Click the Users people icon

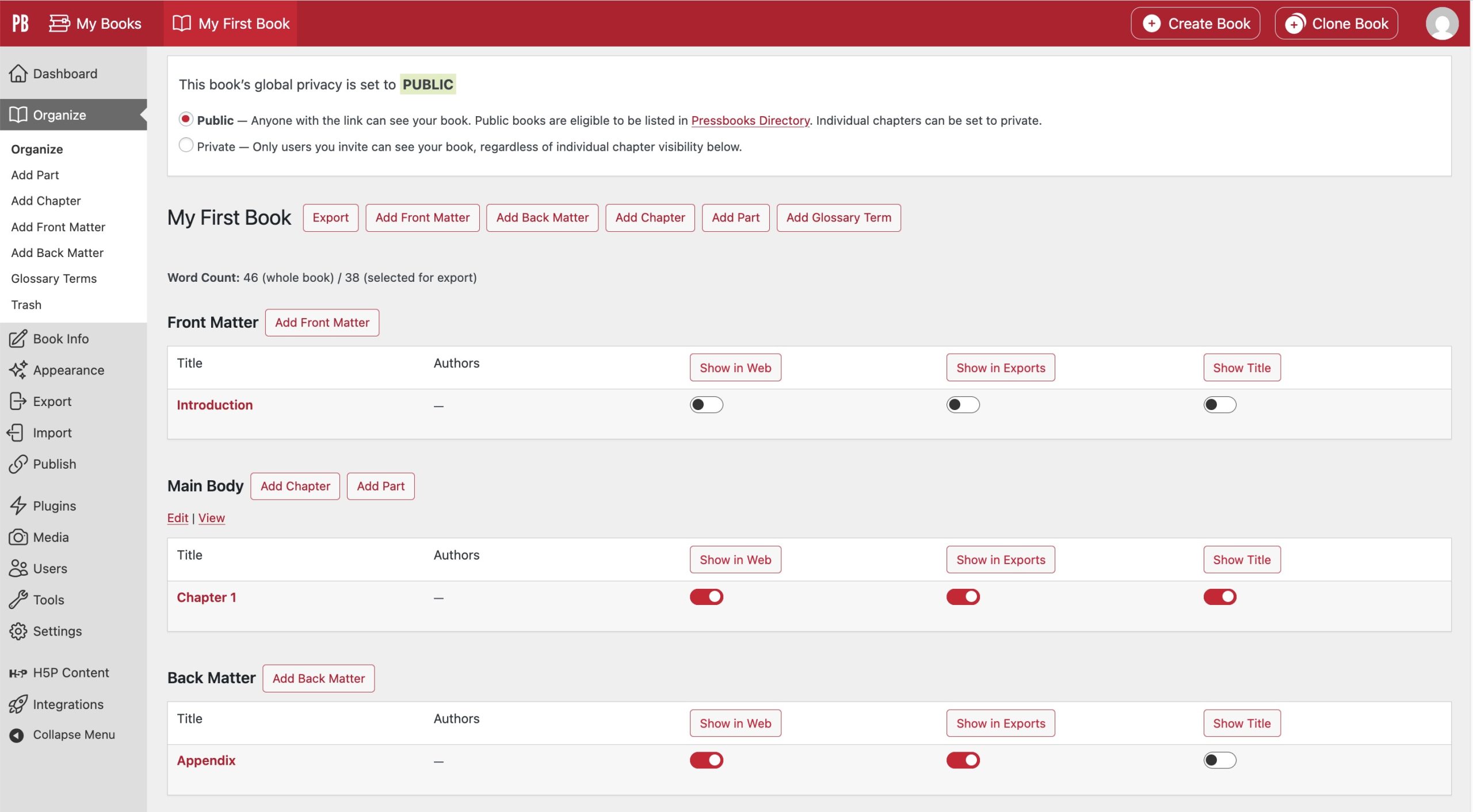click(18, 568)
